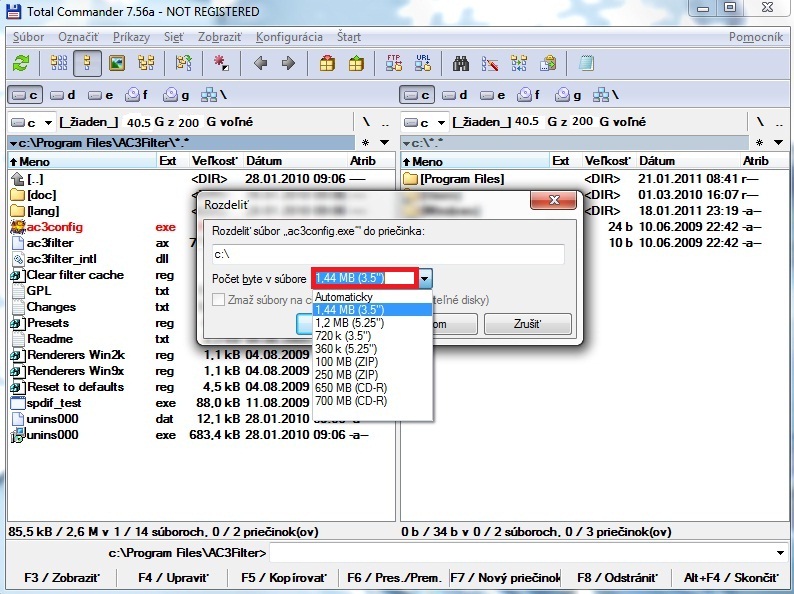Go back with the left arrow icon
Screen dimensions: 794x594
pyautogui.click(x=260, y=63)
